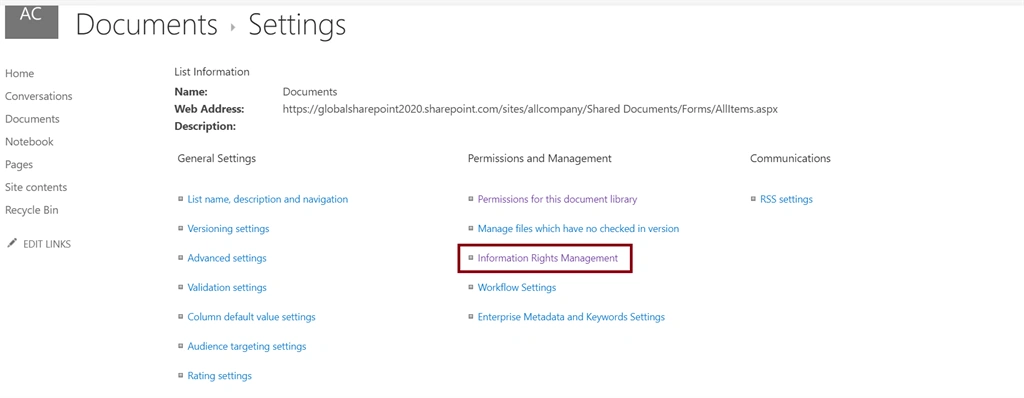Open Manage files with no checked in version
The width and height of the screenshot is (1024, 398).
(579, 229)
